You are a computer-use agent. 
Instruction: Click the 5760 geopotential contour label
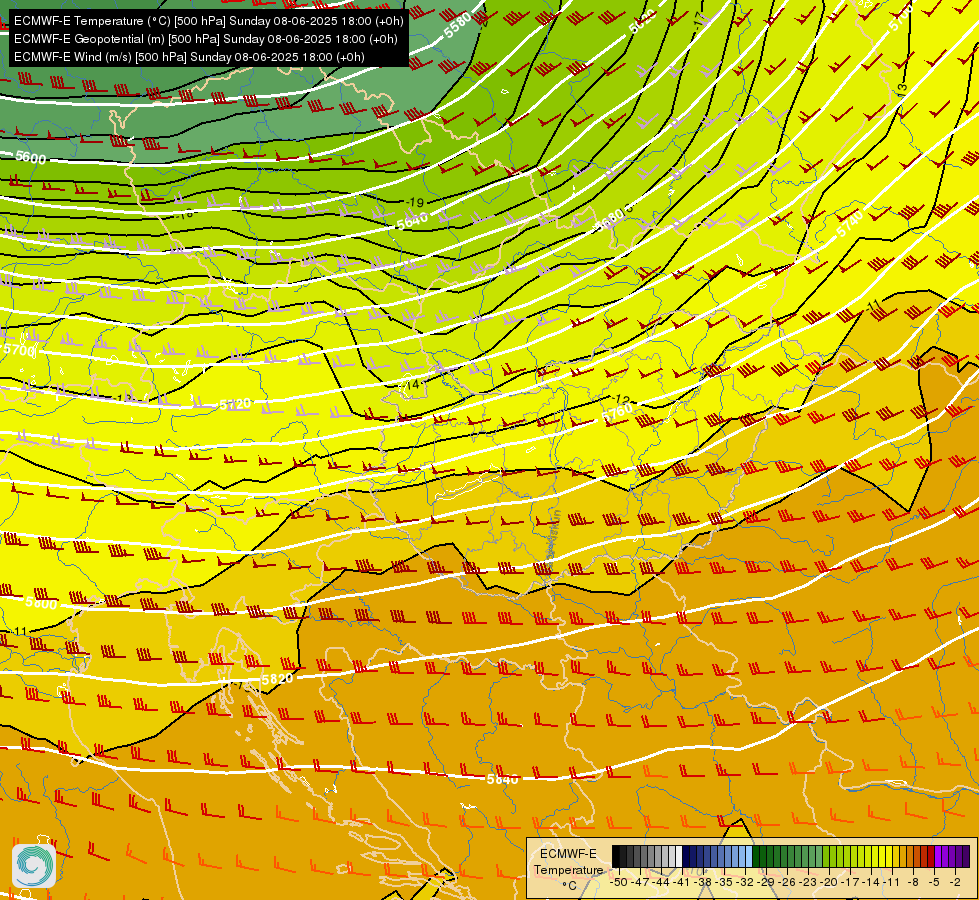click(617, 413)
